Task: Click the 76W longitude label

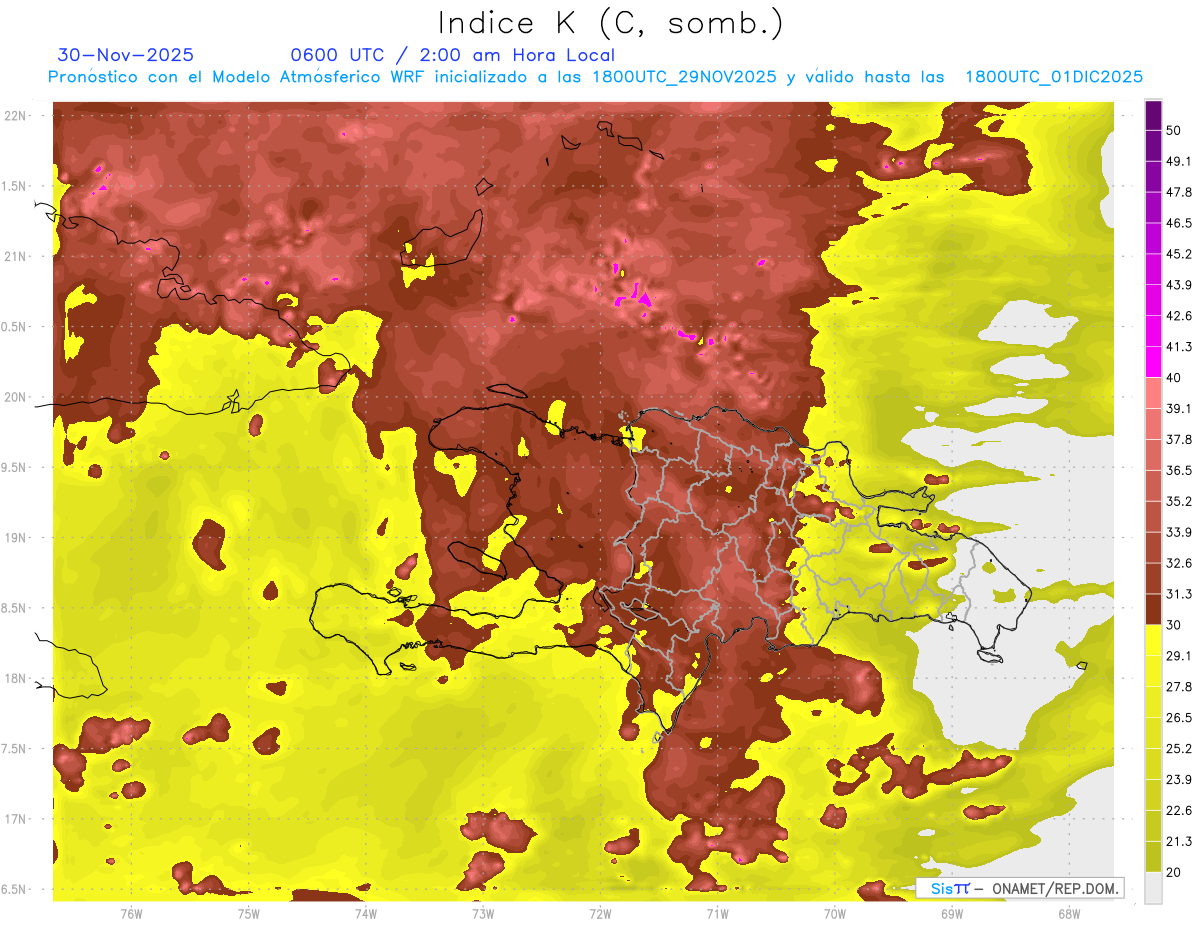Action: (131, 914)
